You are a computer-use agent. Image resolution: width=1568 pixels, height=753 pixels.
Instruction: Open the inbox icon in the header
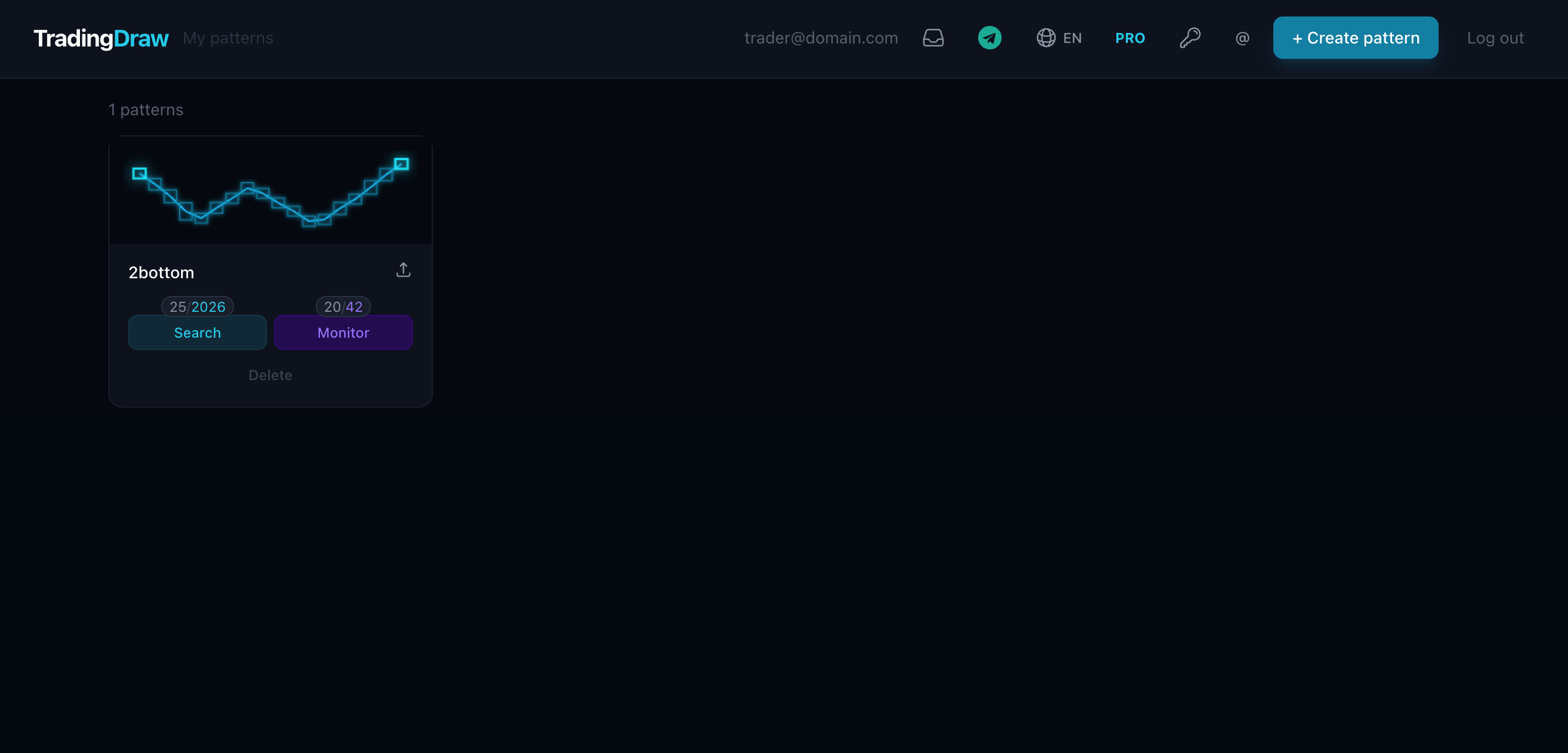pyautogui.click(x=933, y=38)
